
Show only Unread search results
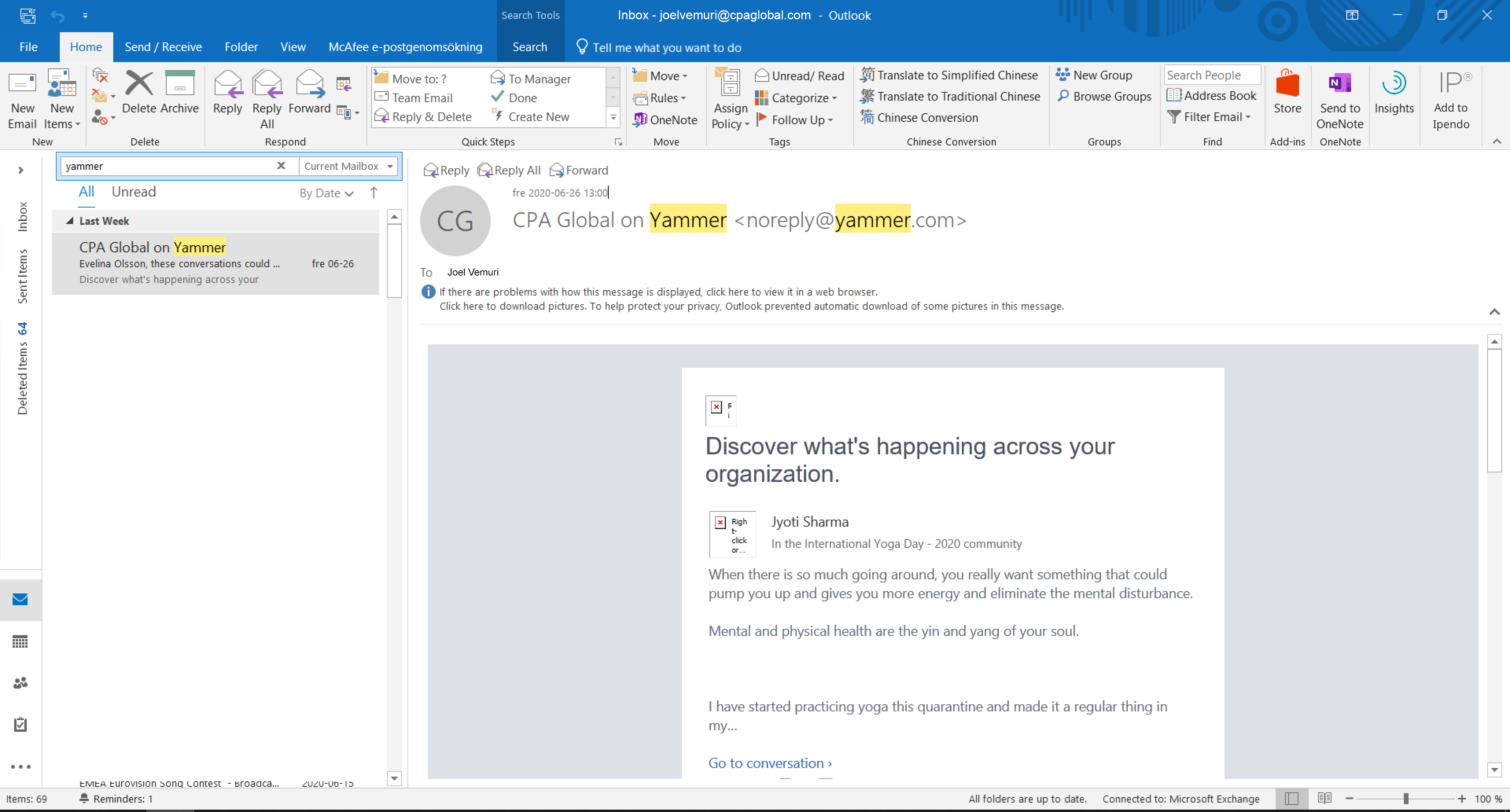[x=134, y=191]
